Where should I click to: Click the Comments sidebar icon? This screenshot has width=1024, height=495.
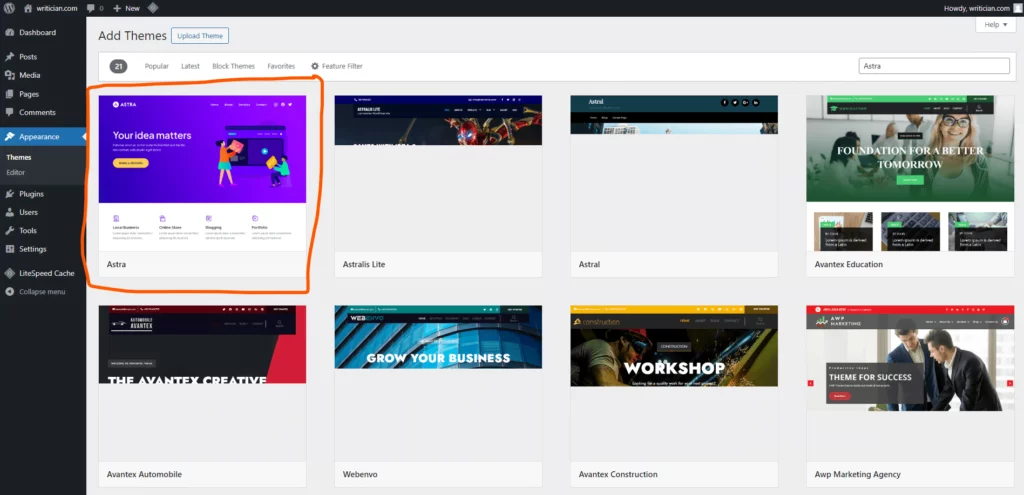[10, 112]
